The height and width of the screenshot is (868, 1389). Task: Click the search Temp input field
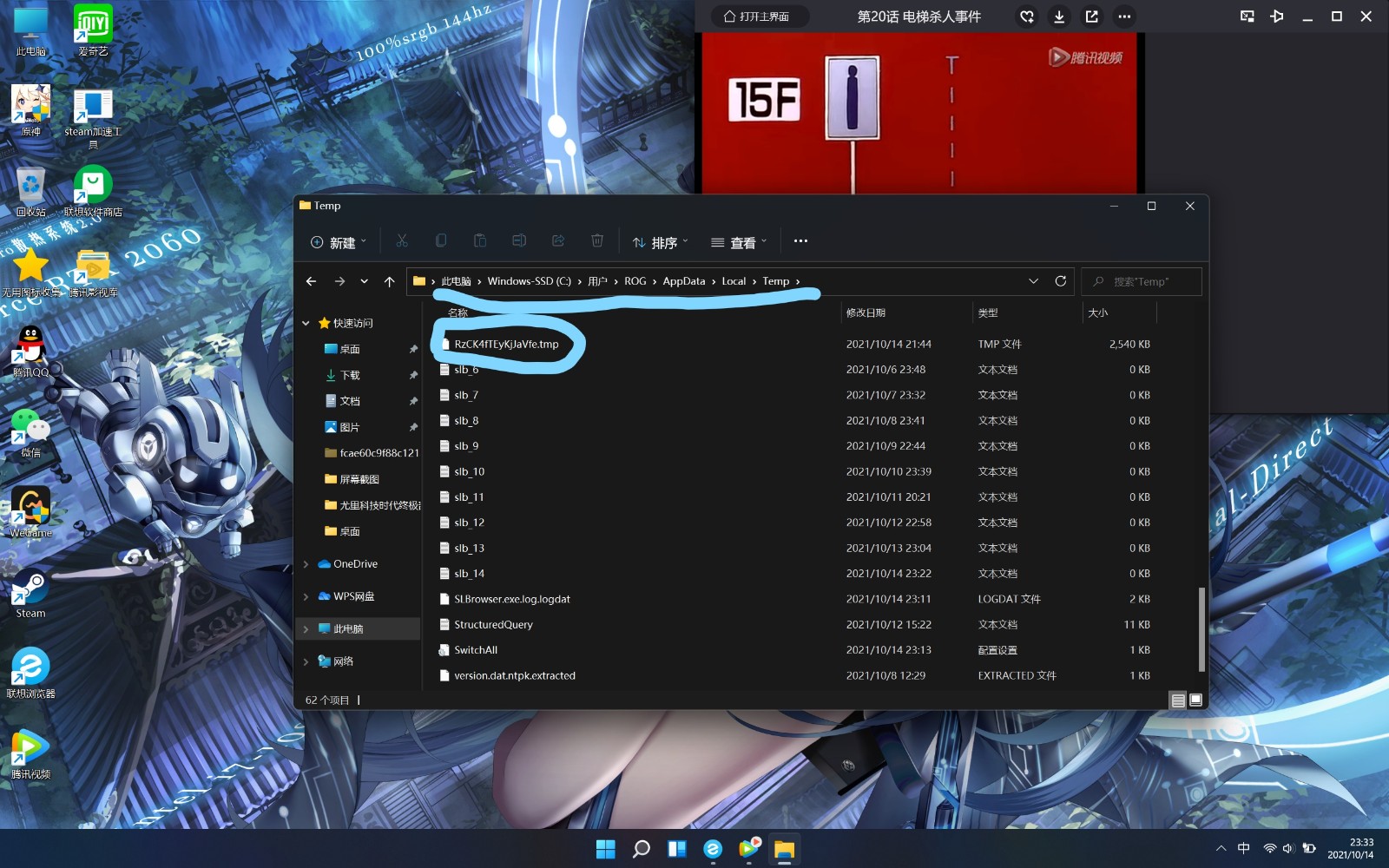(x=1142, y=281)
